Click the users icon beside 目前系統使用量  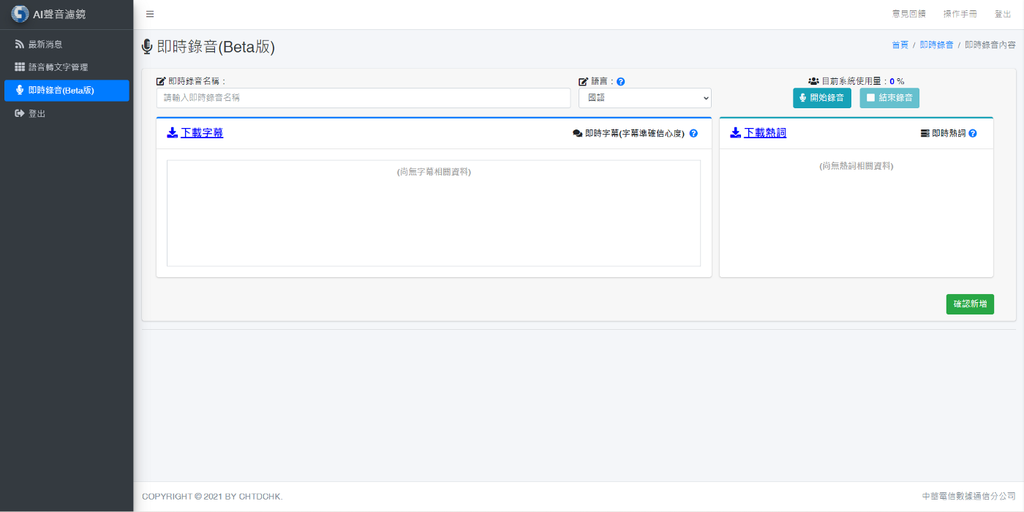click(x=814, y=82)
